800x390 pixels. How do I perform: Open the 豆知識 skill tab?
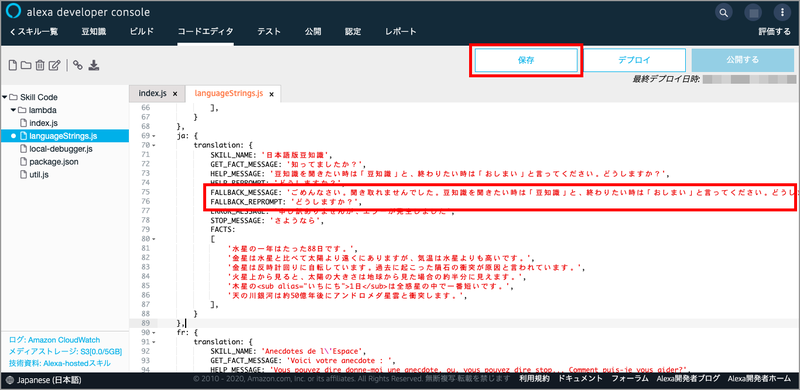93,32
